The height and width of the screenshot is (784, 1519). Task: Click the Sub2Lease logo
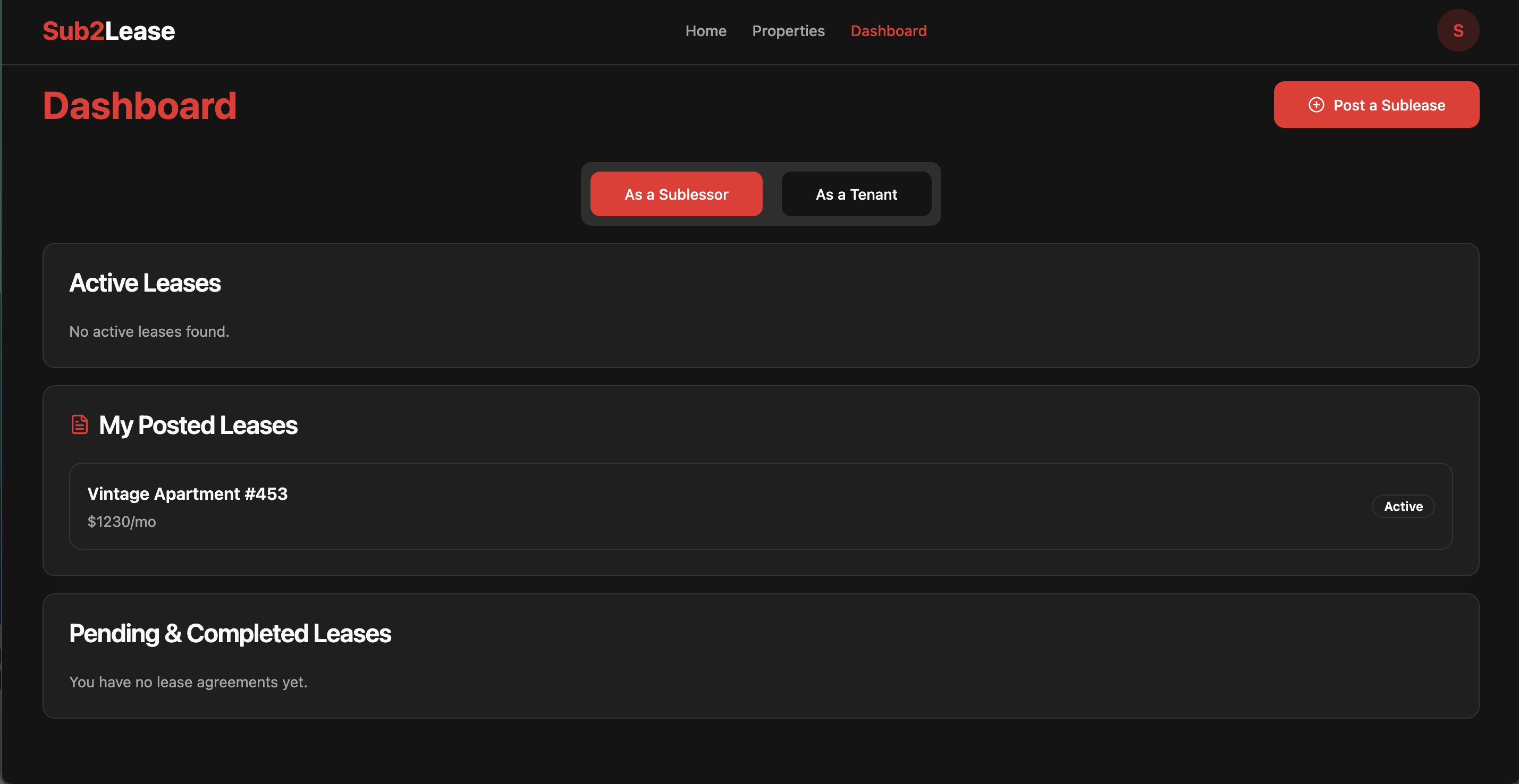pyautogui.click(x=108, y=31)
